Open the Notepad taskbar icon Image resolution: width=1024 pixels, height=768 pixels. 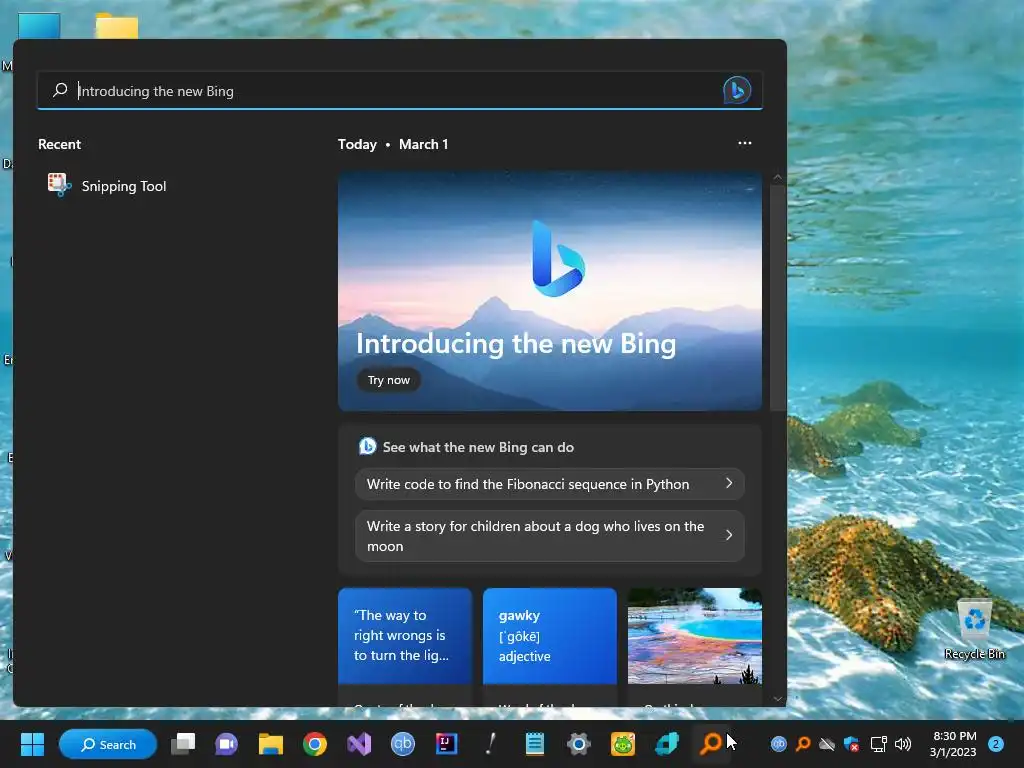click(535, 744)
